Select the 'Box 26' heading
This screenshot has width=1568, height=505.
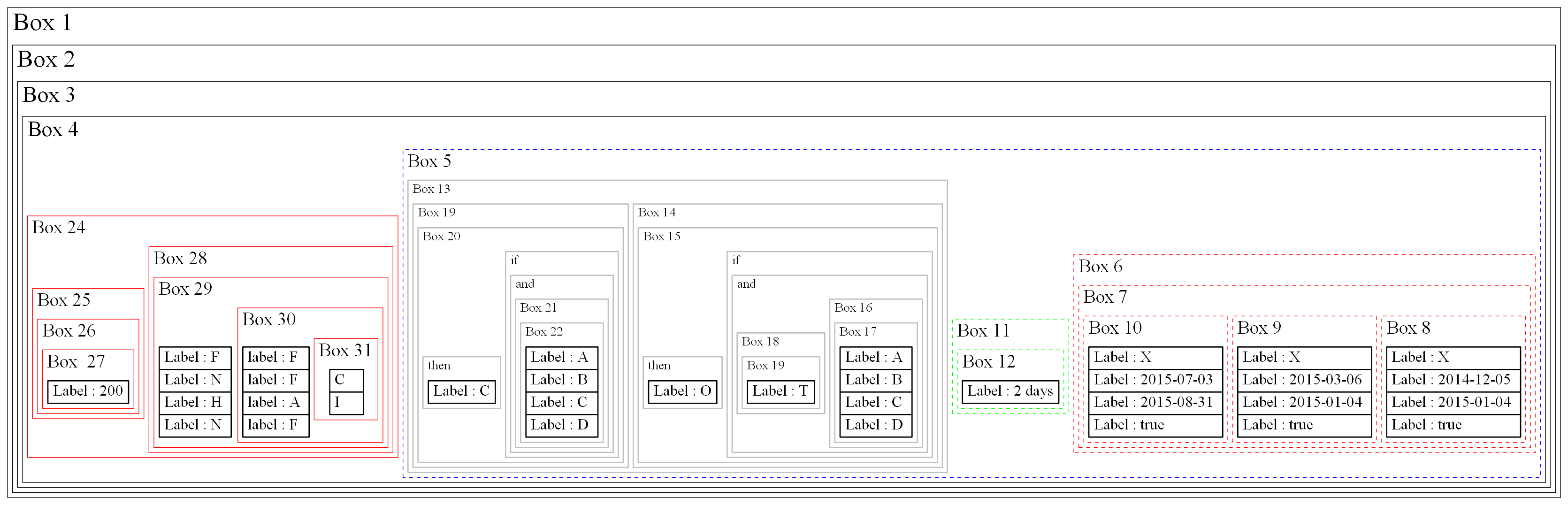coord(69,331)
